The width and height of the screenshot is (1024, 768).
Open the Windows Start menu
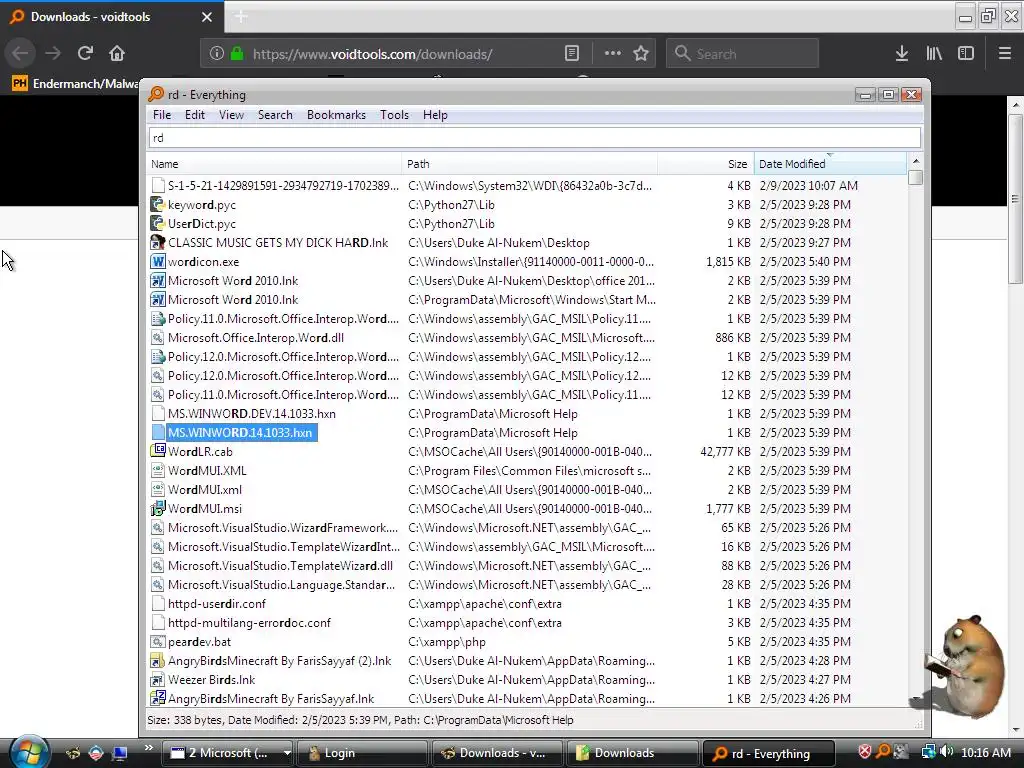27,752
